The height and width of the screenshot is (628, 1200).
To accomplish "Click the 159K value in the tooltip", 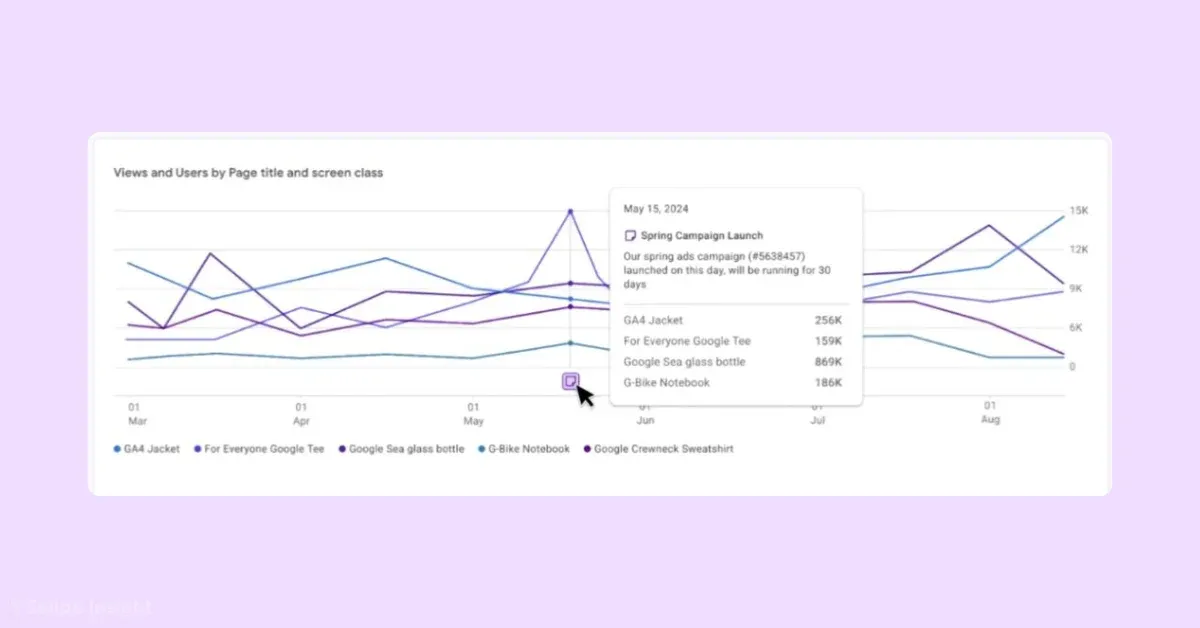I will (x=828, y=341).
